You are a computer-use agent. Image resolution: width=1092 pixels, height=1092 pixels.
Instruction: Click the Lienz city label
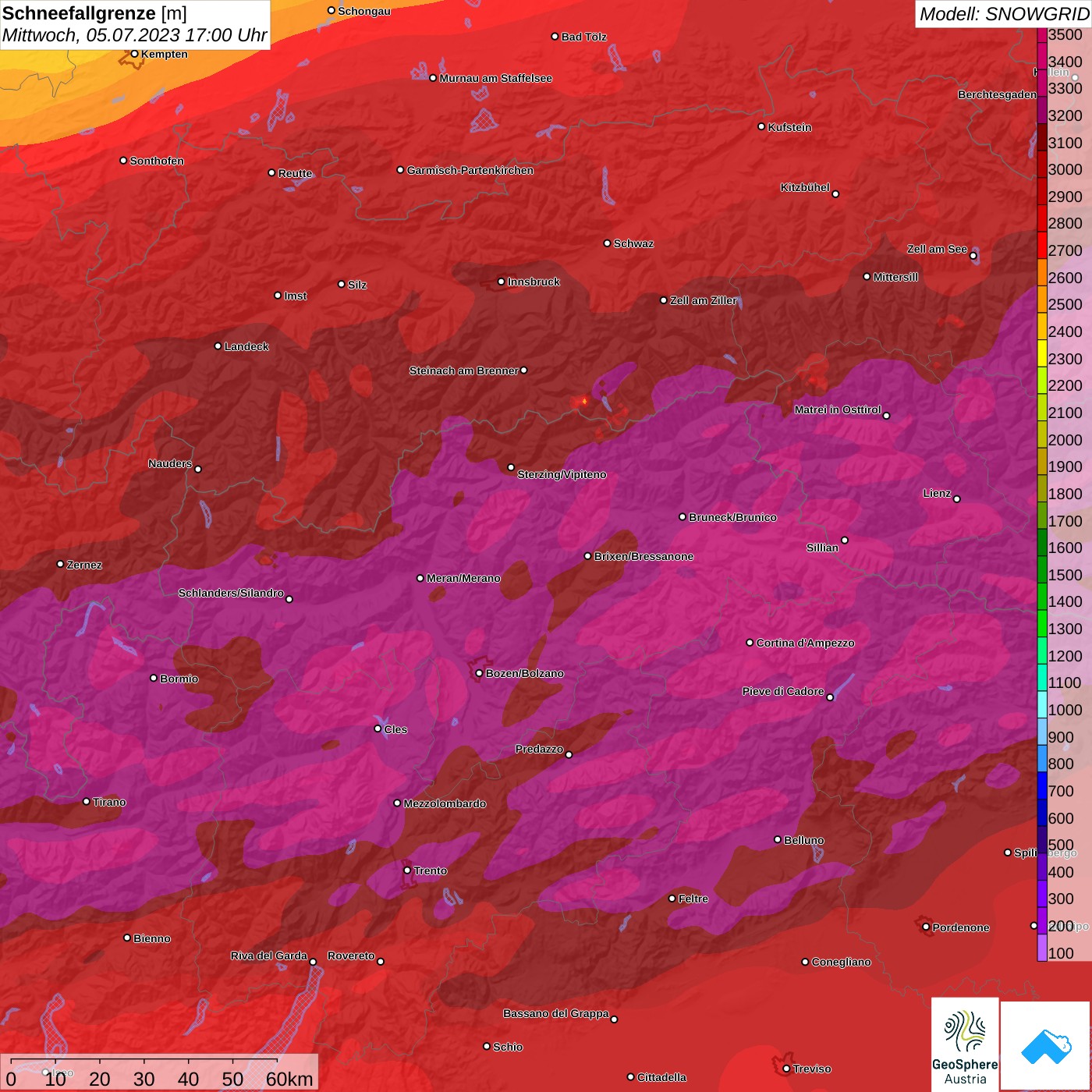pyautogui.click(x=937, y=493)
